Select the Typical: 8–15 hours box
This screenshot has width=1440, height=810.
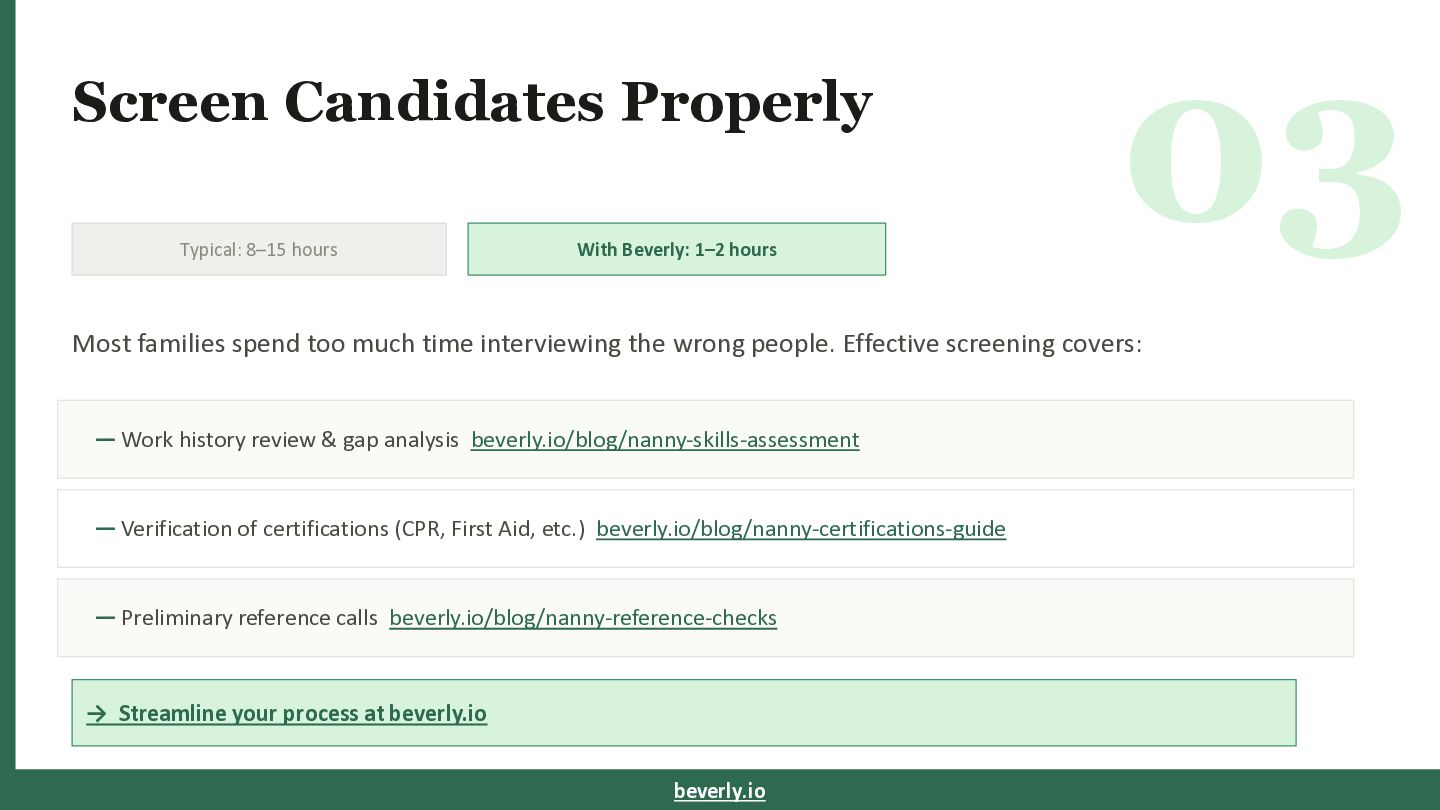coord(259,249)
